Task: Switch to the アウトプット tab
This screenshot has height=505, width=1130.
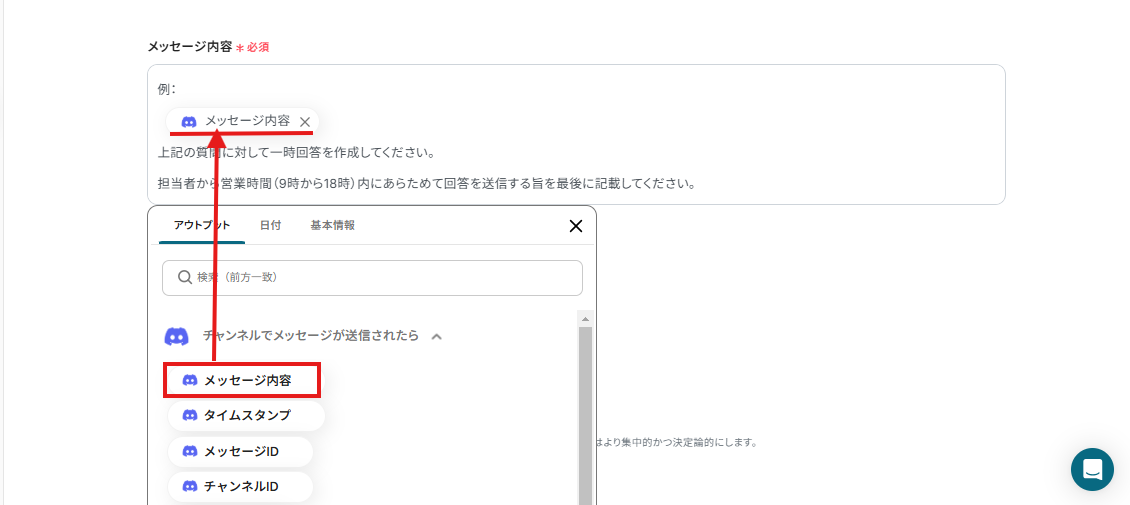Action: (202, 225)
